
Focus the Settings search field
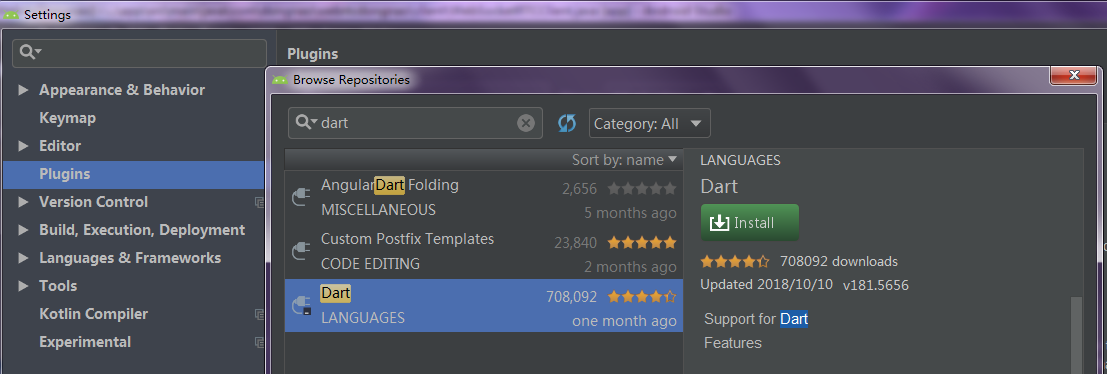[139, 53]
